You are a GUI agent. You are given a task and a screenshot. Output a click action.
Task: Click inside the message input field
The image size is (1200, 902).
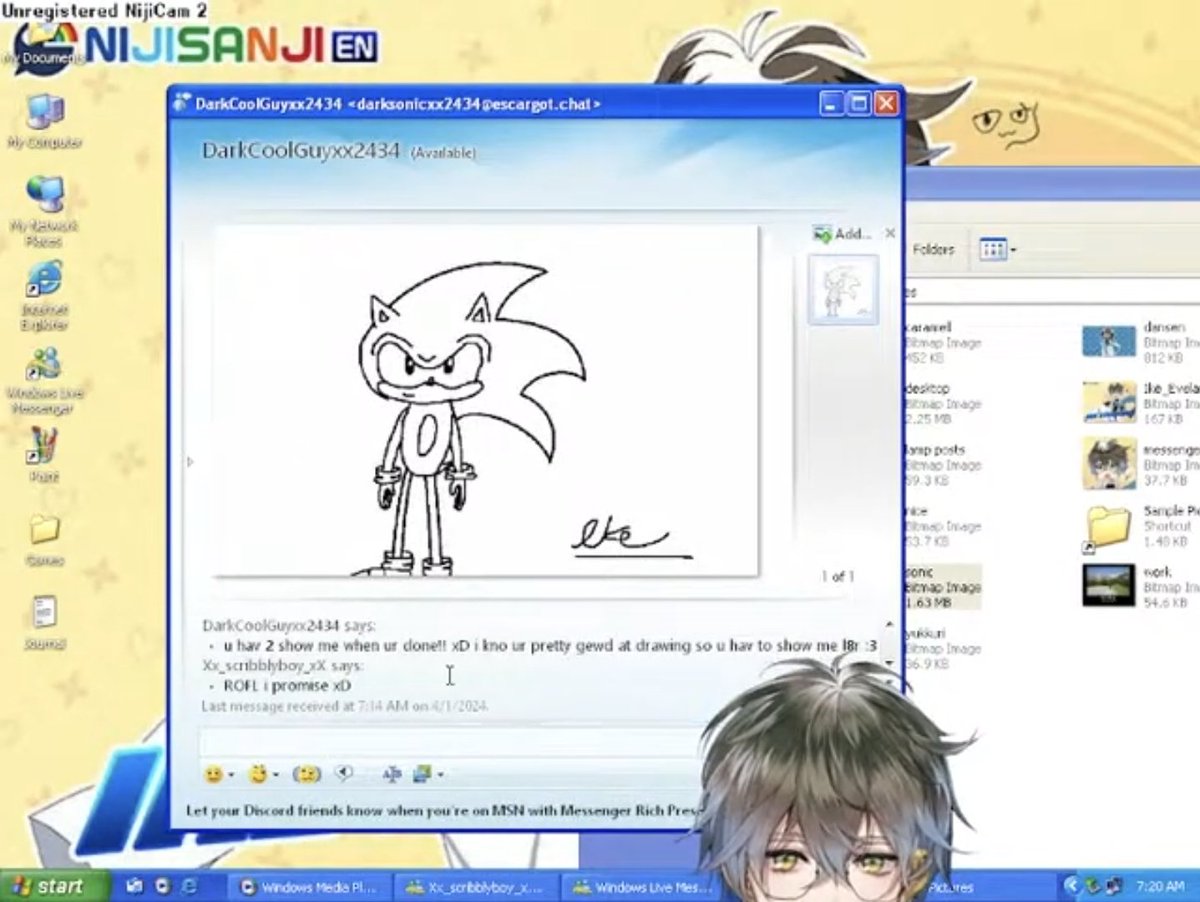pos(450,743)
